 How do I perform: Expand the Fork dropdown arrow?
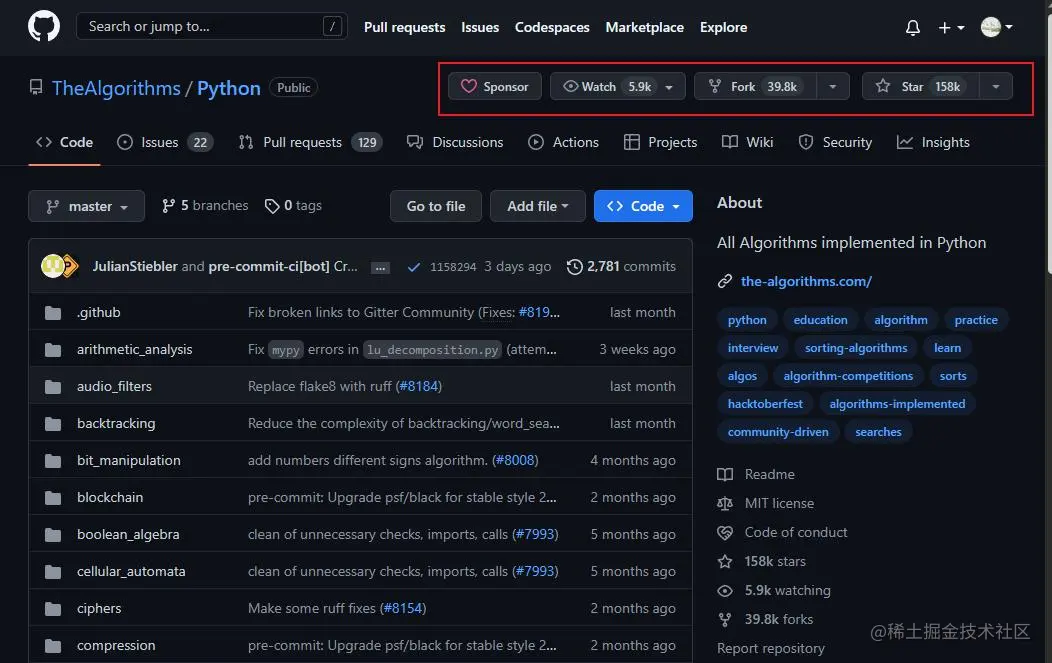(833, 87)
